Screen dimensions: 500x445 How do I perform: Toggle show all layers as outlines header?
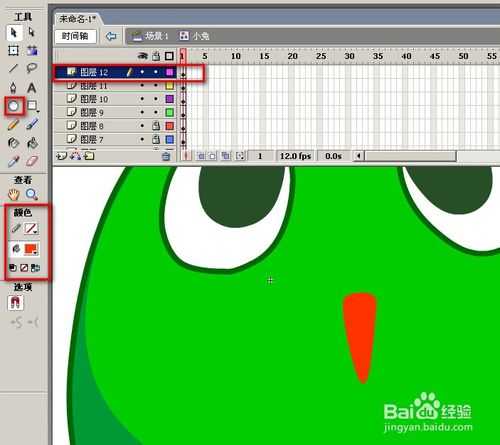pyautogui.click(x=169, y=56)
